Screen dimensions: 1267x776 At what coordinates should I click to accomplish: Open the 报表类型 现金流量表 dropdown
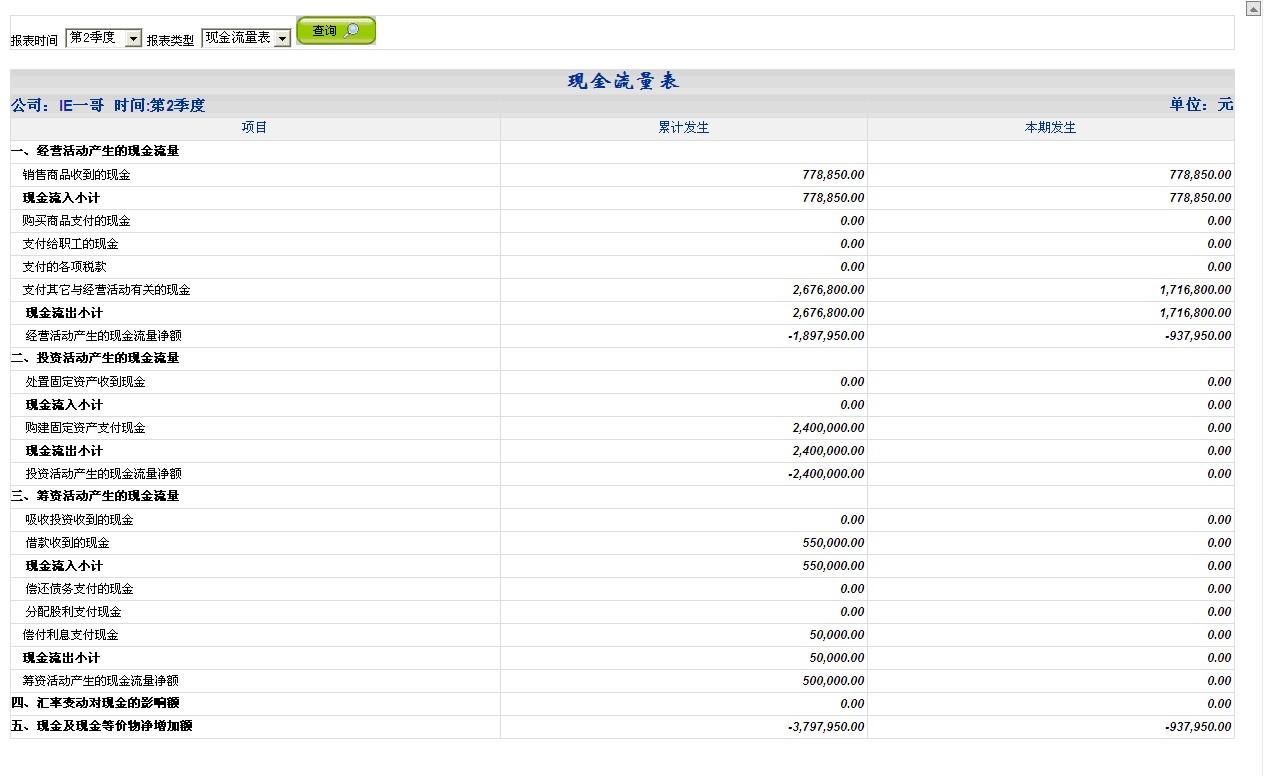point(246,38)
